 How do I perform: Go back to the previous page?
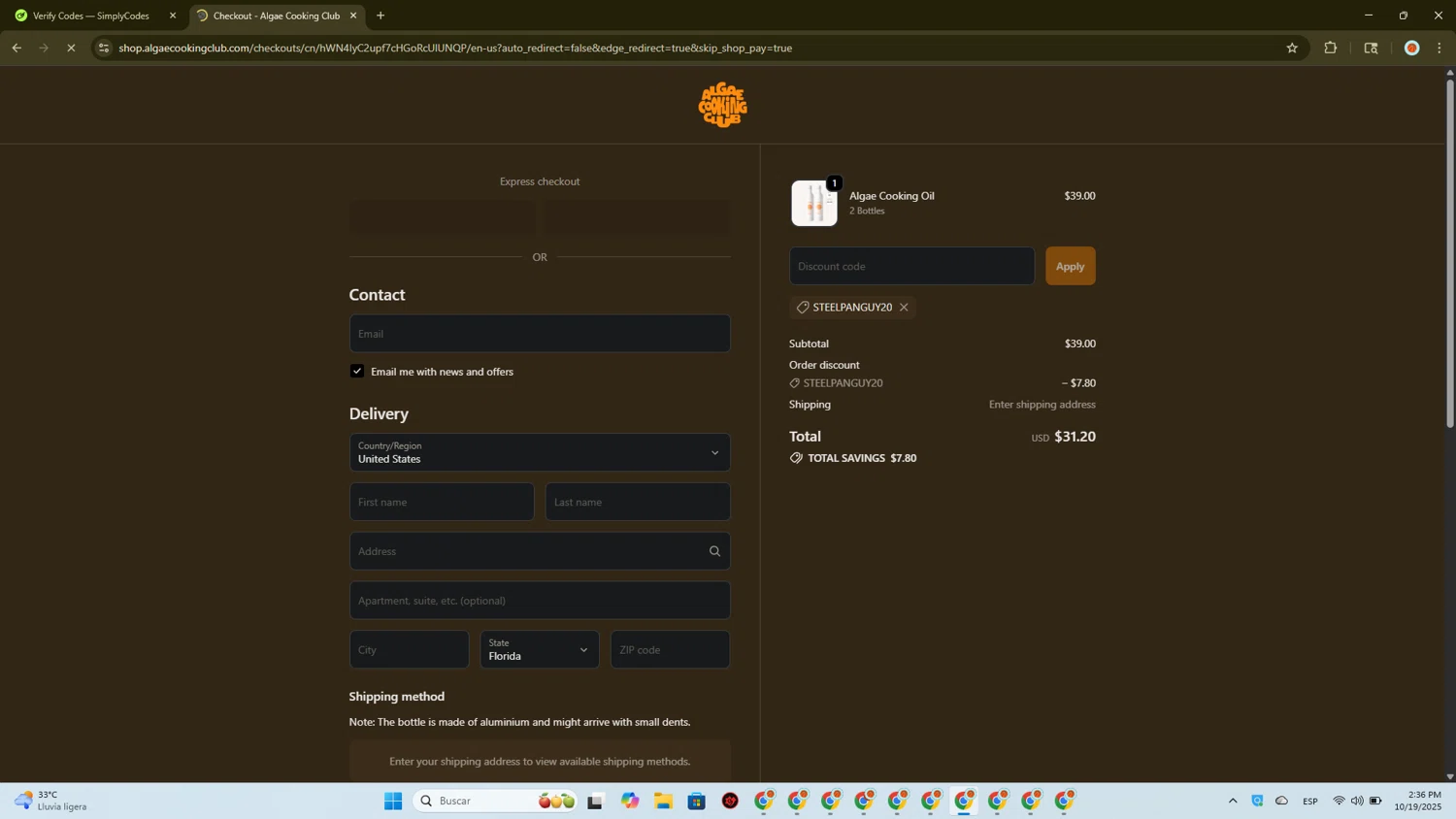pyautogui.click(x=17, y=48)
